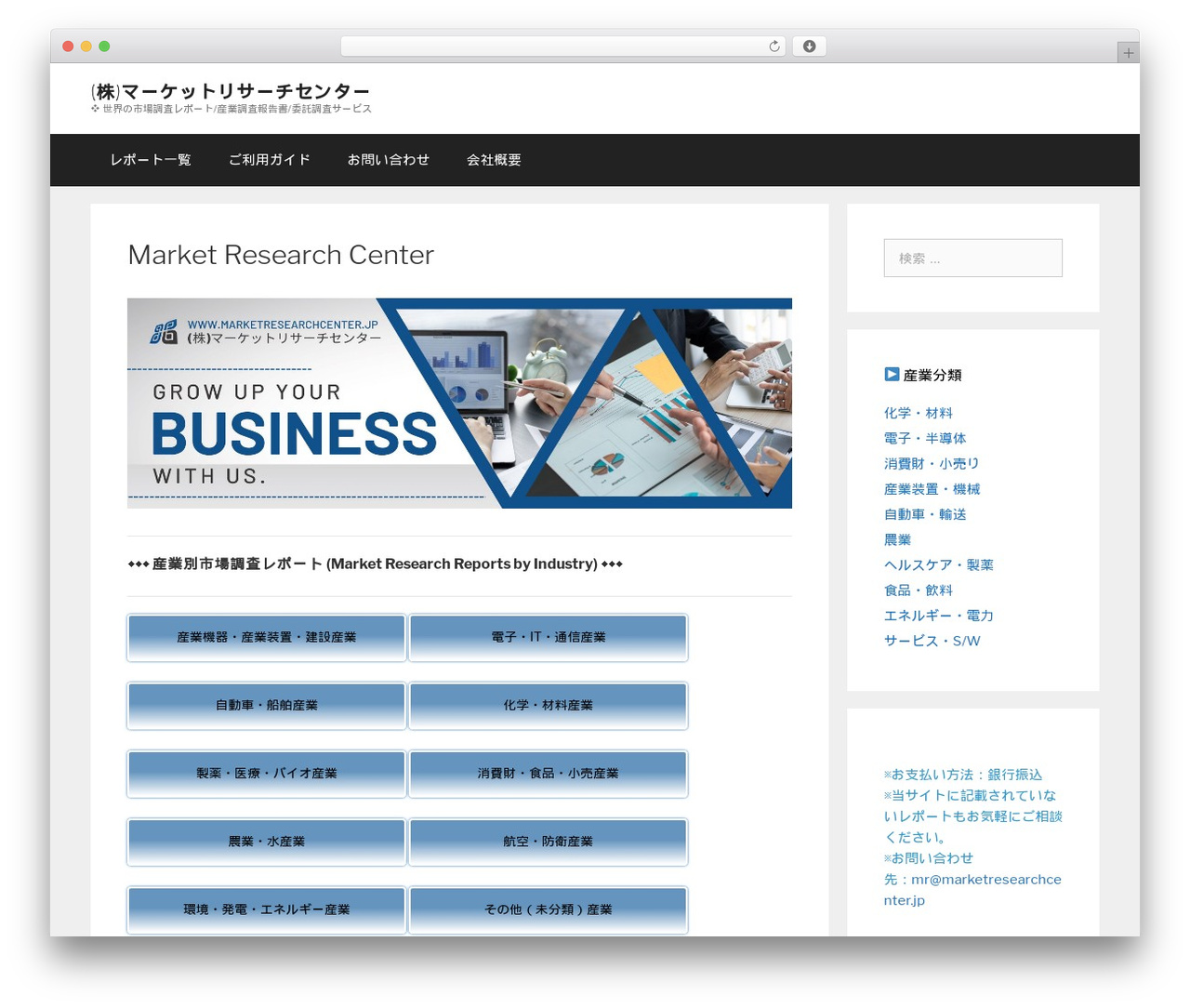Open the 会社概要 menu item
Image resolution: width=1190 pixels, height=1008 pixels.
[494, 160]
